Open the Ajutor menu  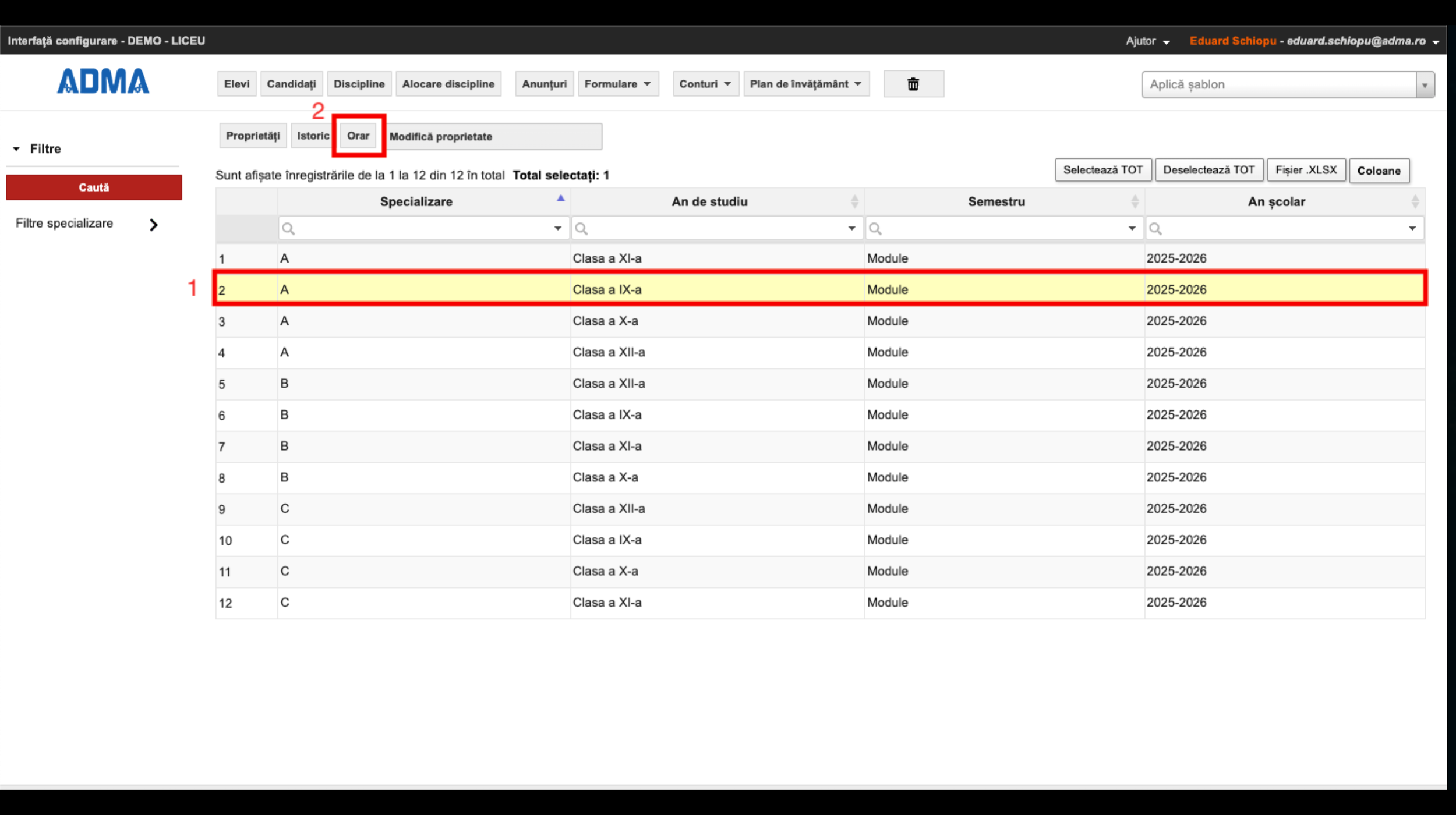pyautogui.click(x=1147, y=41)
